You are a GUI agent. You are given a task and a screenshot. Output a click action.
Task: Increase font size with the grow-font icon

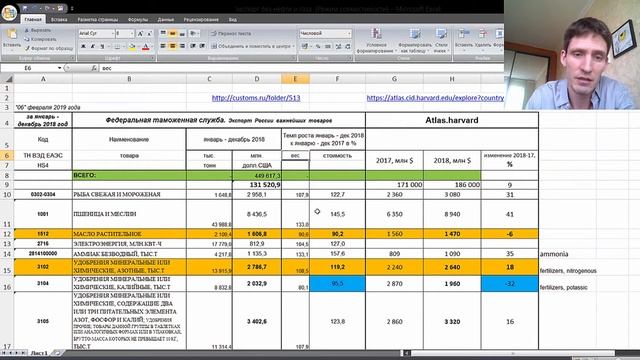point(140,33)
